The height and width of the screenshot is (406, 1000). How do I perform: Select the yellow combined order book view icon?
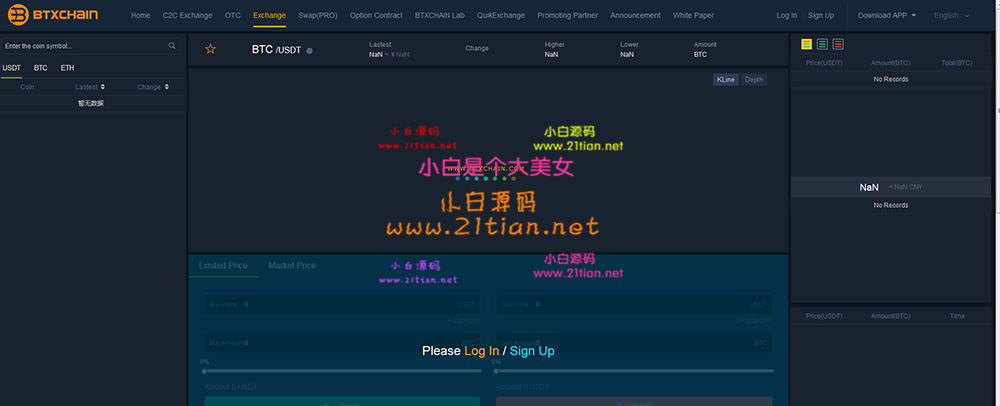[x=807, y=44]
